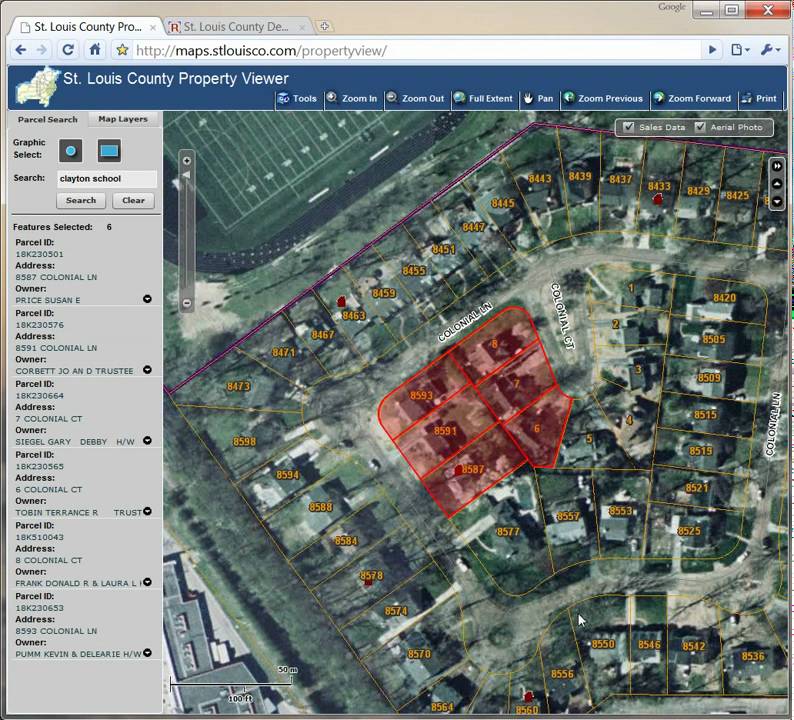Expand details for FRANK DONALD R & LAURA
The height and width of the screenshot is (720, 794).
[x=147, y=582]
